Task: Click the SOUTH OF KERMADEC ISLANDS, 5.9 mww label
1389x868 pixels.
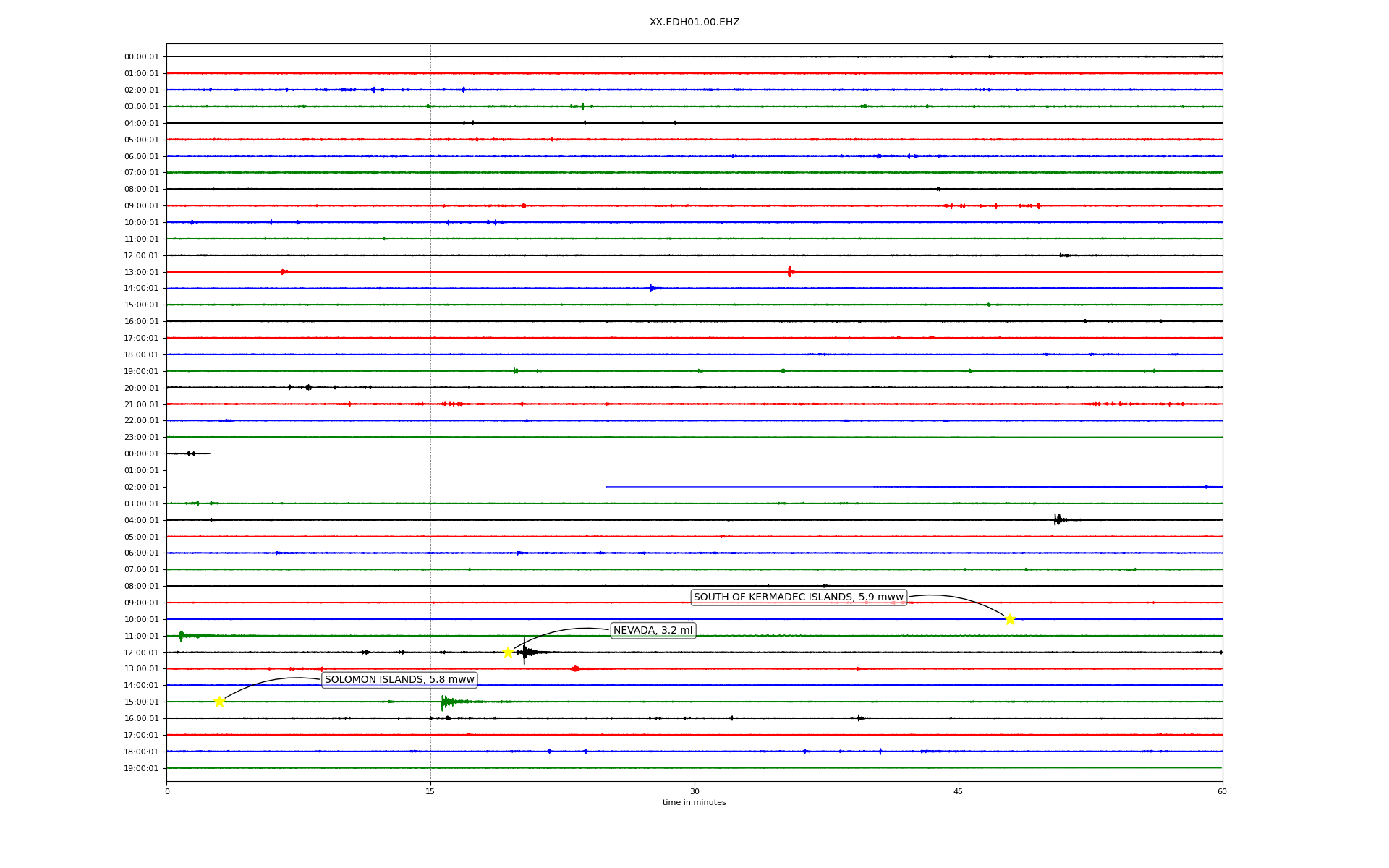Action: [x=799, y=597]
